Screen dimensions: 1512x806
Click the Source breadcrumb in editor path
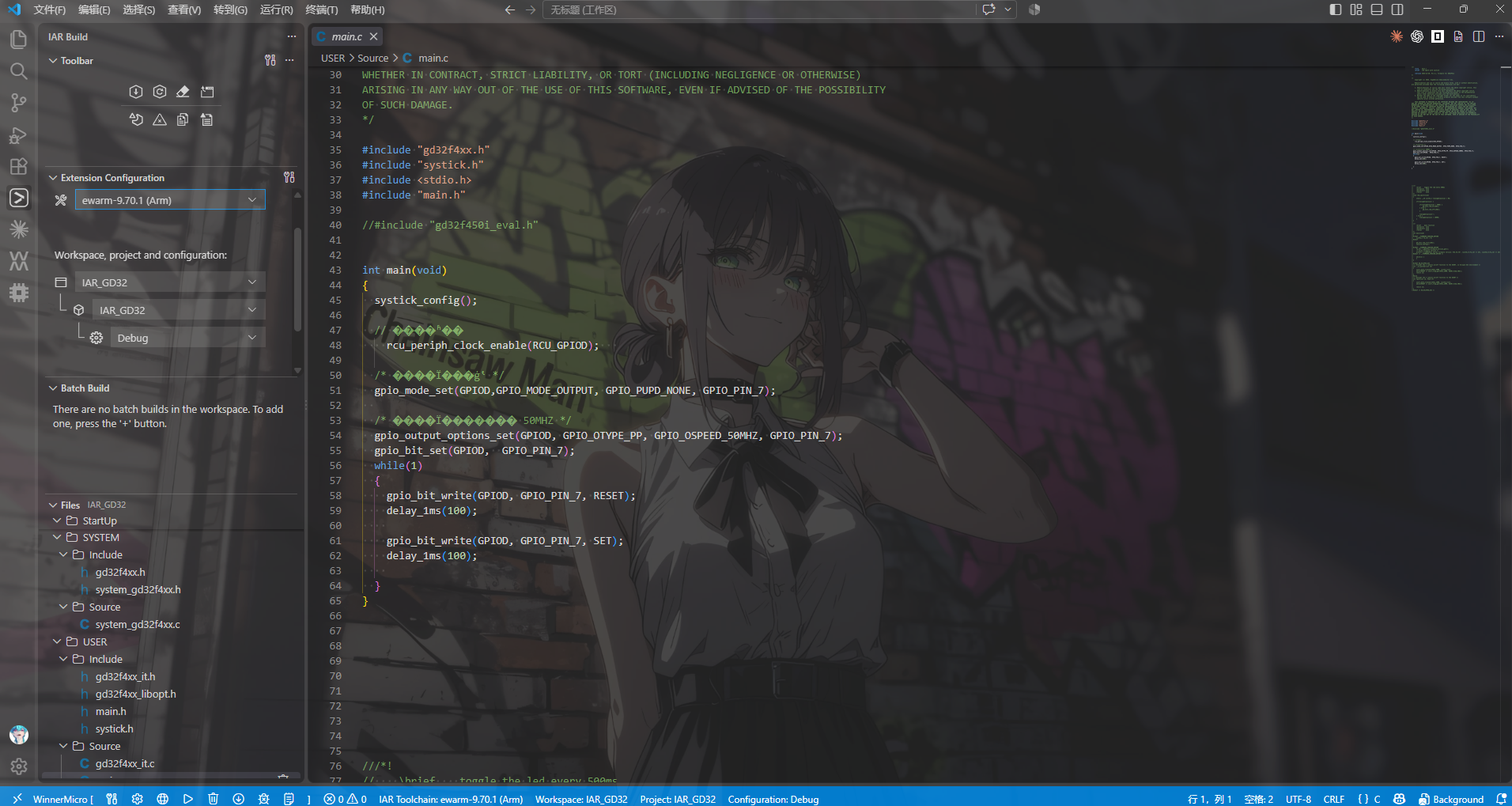click(372, 58)
